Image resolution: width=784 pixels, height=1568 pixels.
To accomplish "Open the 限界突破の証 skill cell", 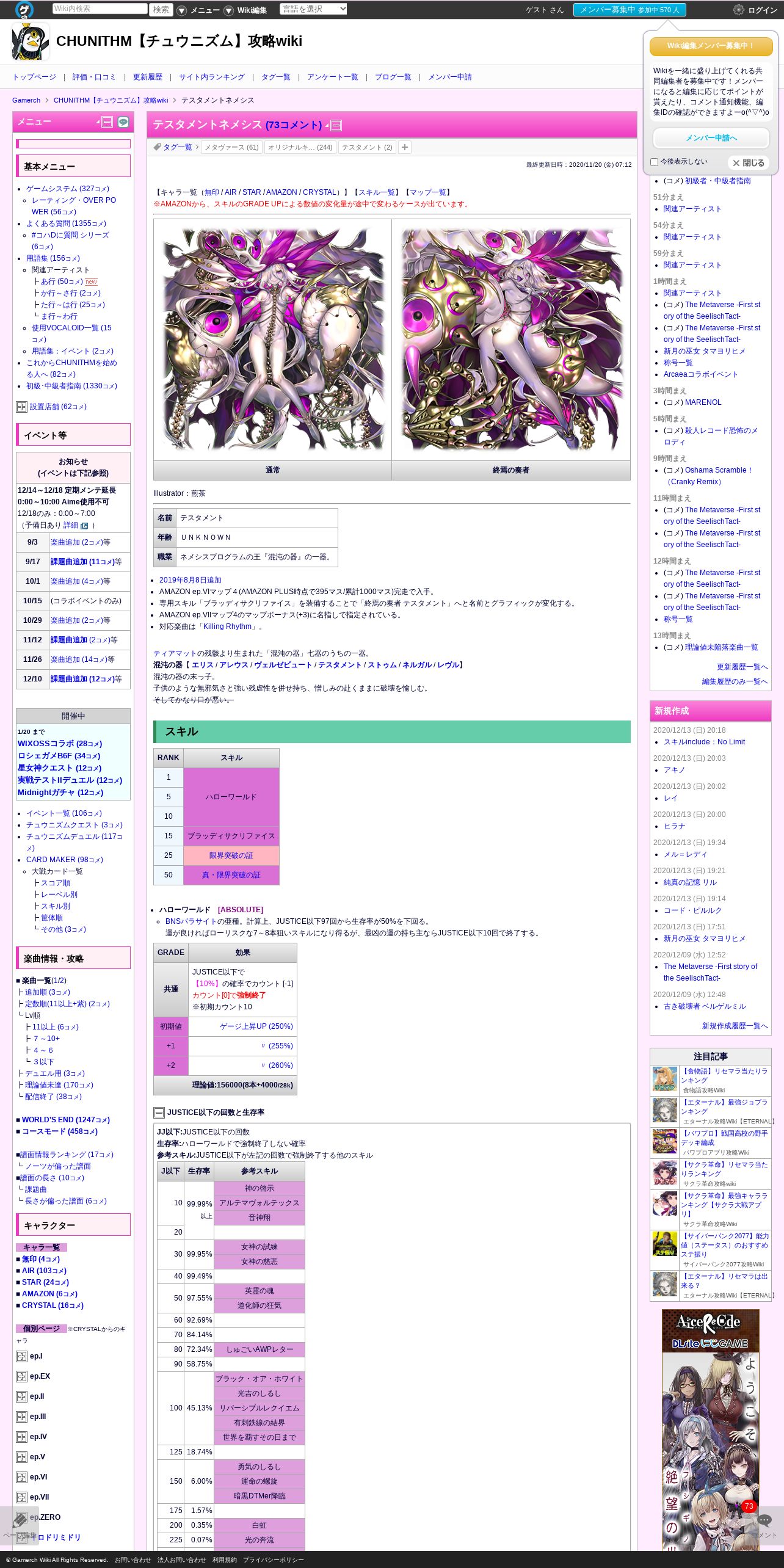I will [231, 855].
